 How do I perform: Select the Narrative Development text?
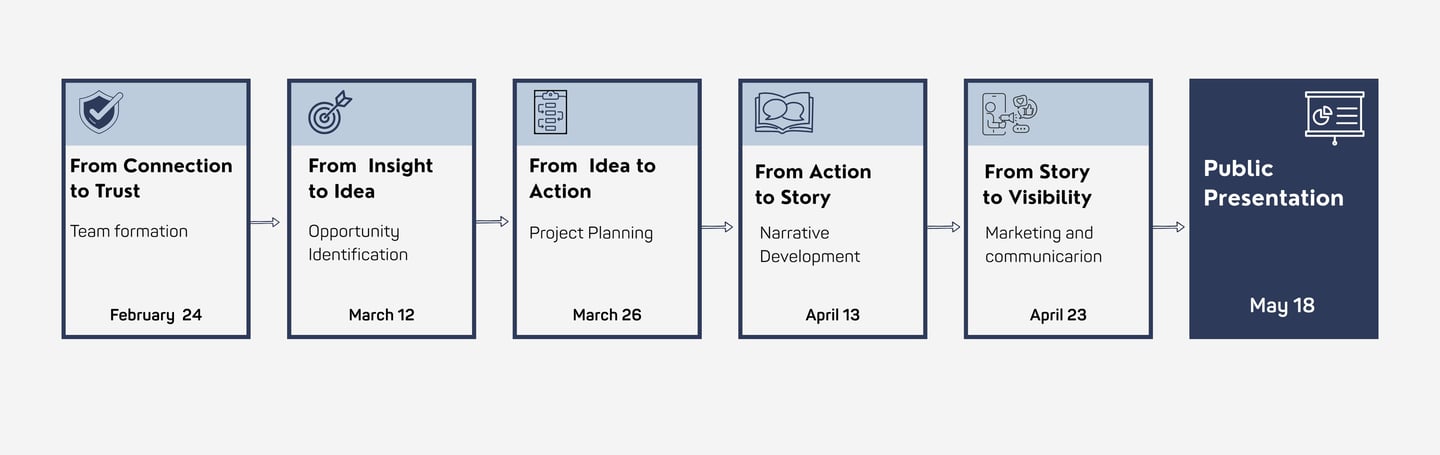[809, 244]
